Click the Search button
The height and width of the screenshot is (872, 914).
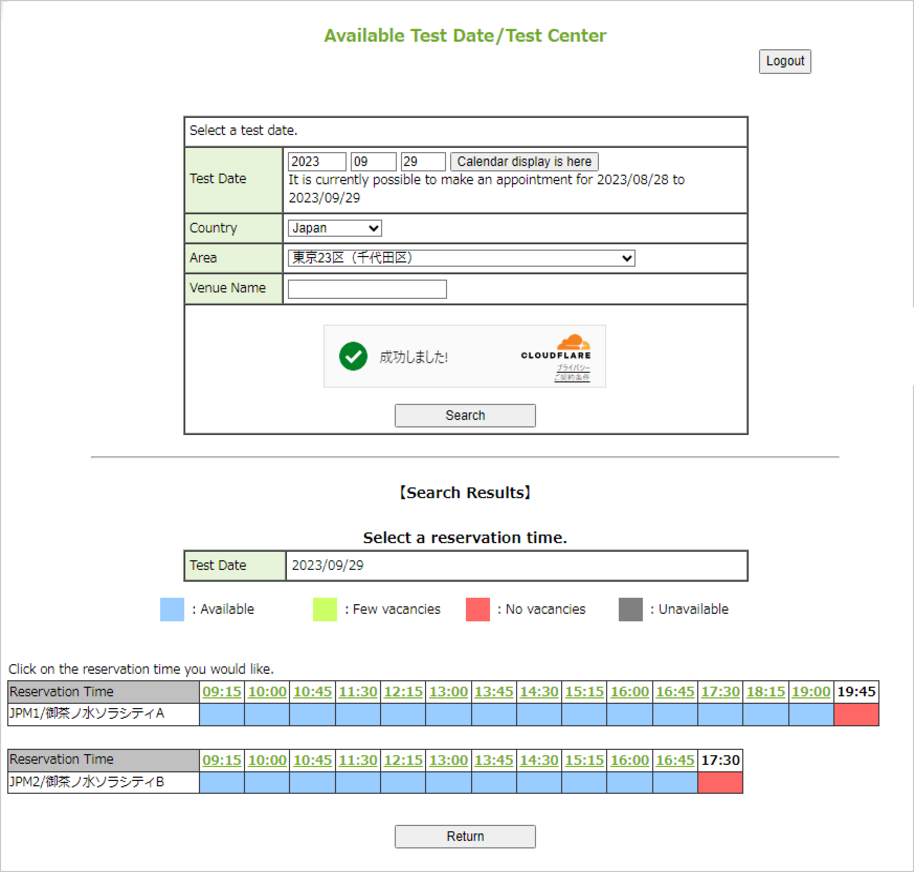coord(464,415)
